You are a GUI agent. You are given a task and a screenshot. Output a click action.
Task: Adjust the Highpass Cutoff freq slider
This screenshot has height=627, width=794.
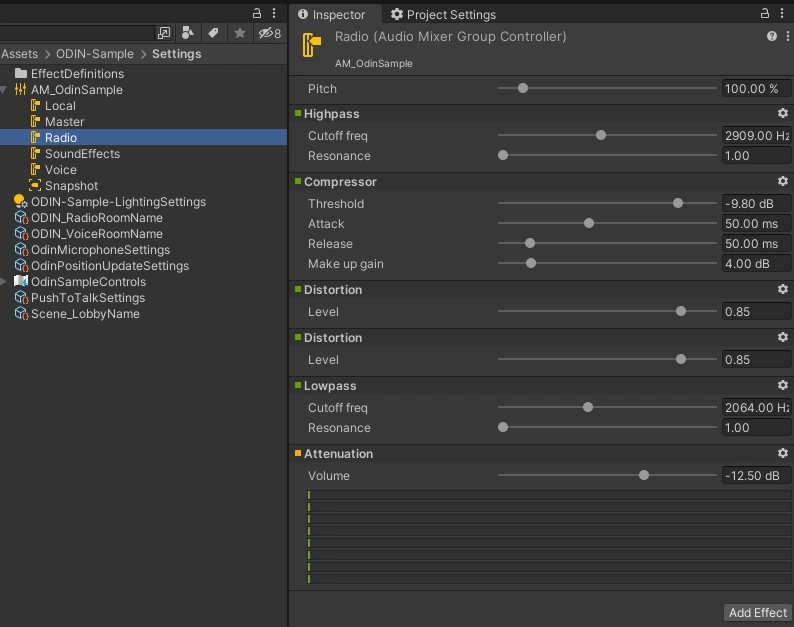pos(607,135)
